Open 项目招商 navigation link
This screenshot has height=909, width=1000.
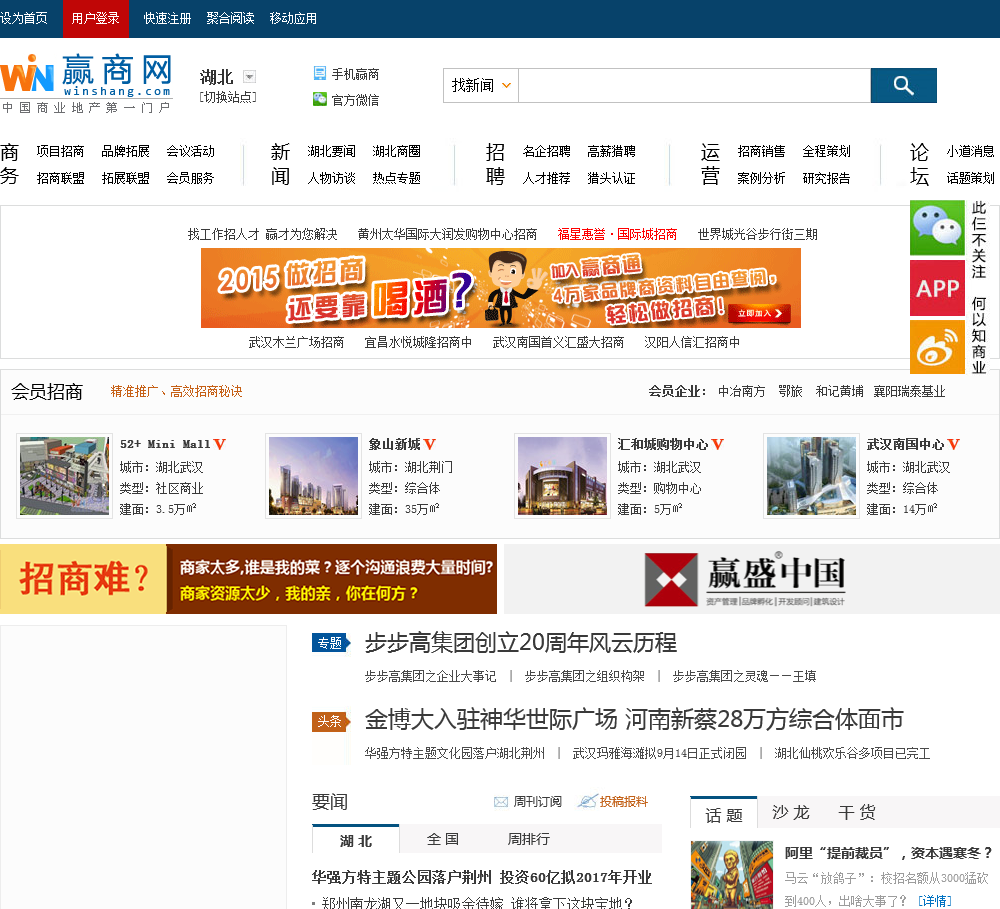61,151
